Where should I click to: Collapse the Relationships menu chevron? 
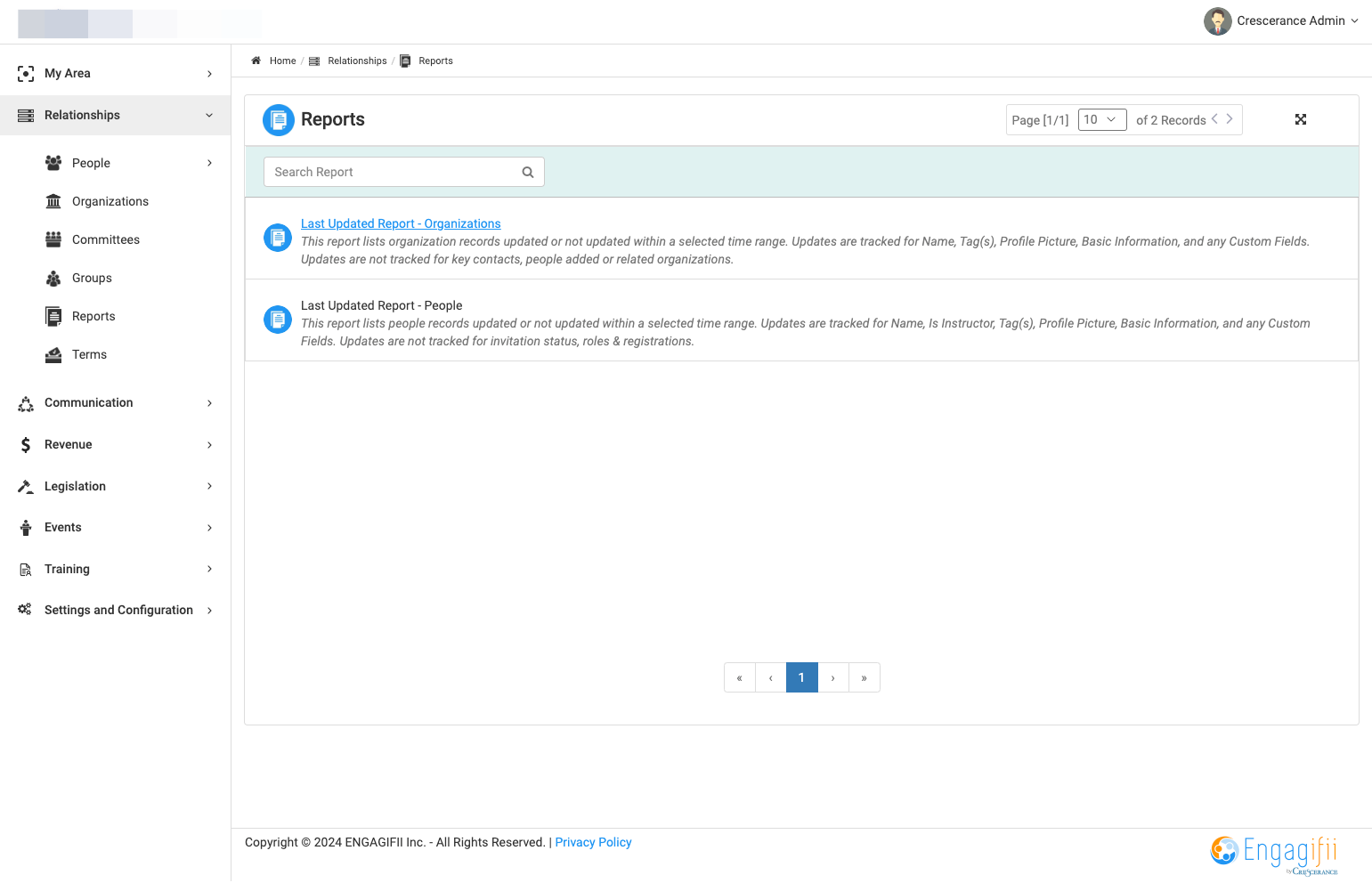[x=210, y=116]
